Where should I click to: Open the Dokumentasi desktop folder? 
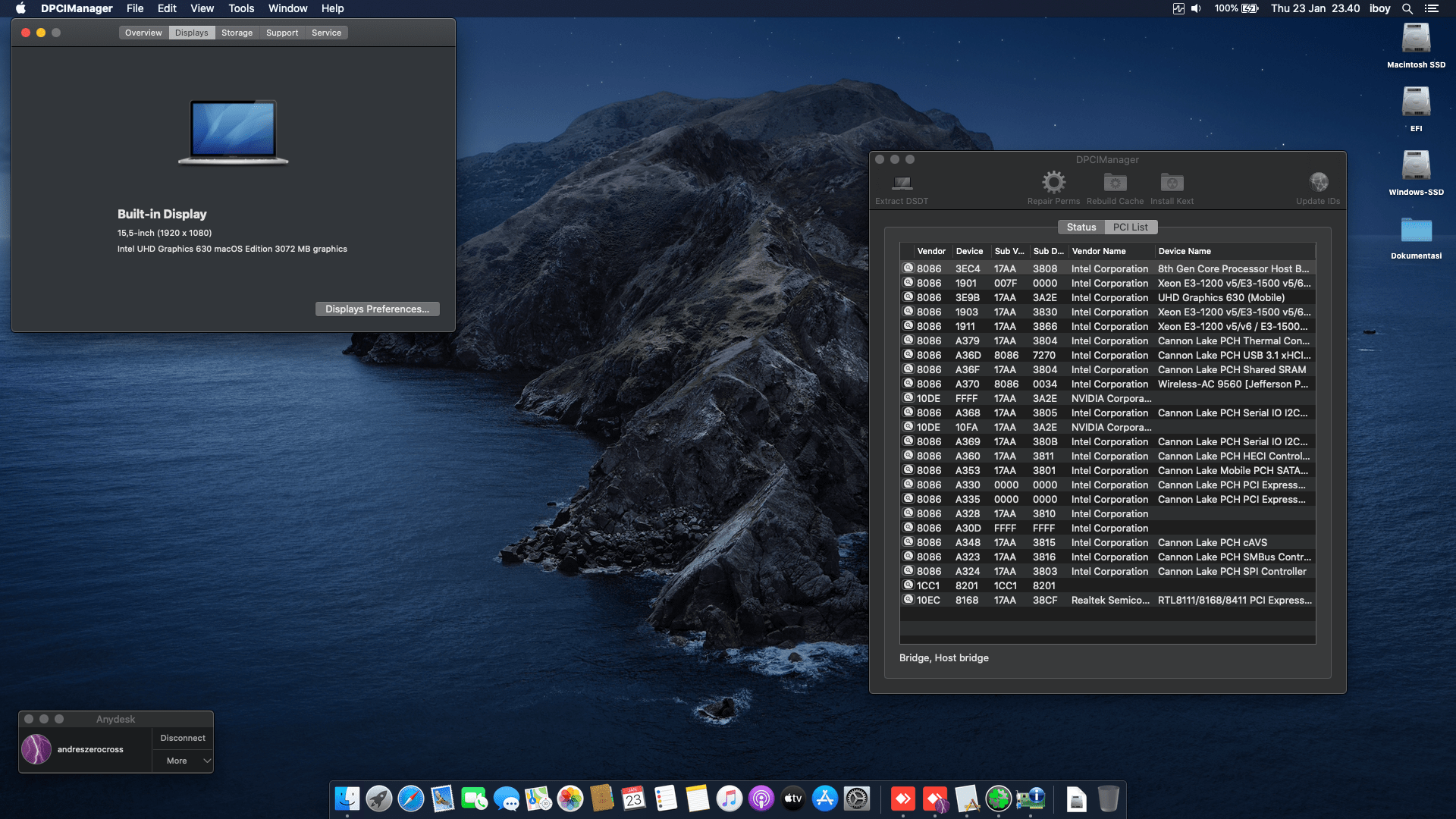1416,230
